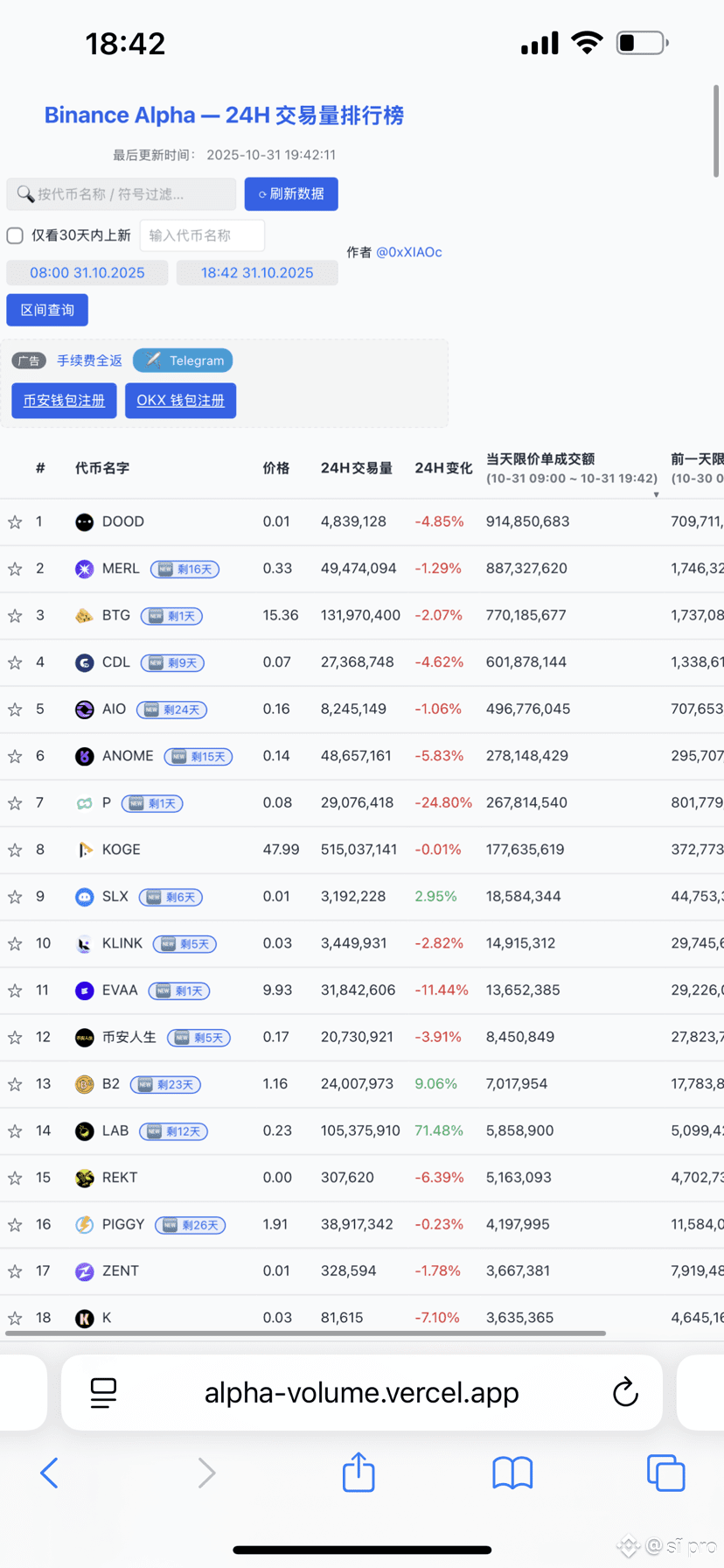Show Safari open tabs overview

(x=666, y=1473)
